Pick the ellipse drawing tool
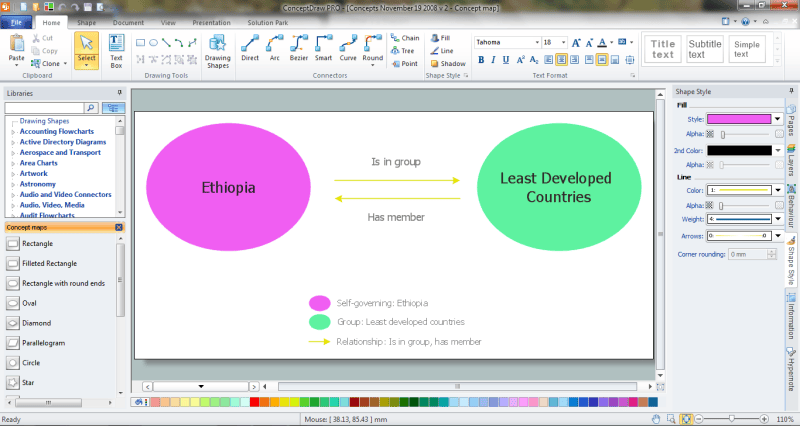Image resolution: width=800 pixels, height=426 pixels. coord(153,43)
